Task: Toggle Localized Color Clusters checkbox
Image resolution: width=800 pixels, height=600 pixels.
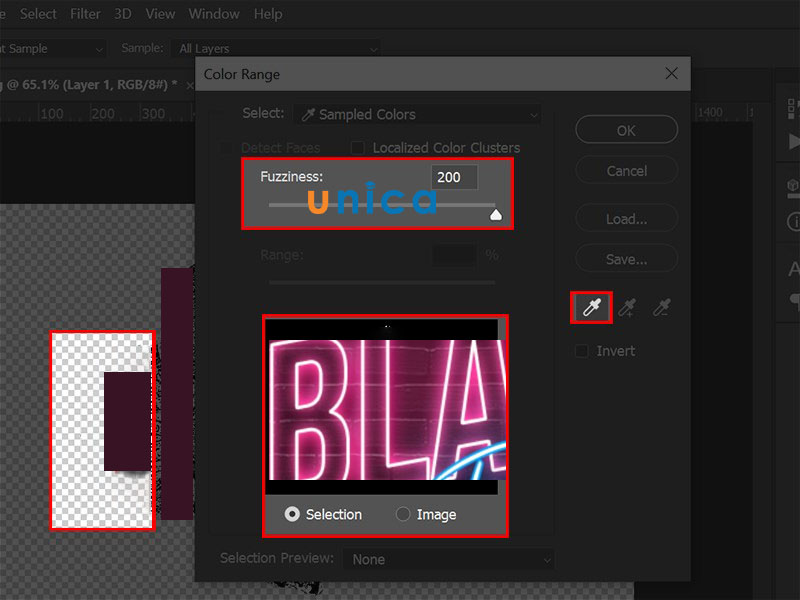Action: pos(358,148)
